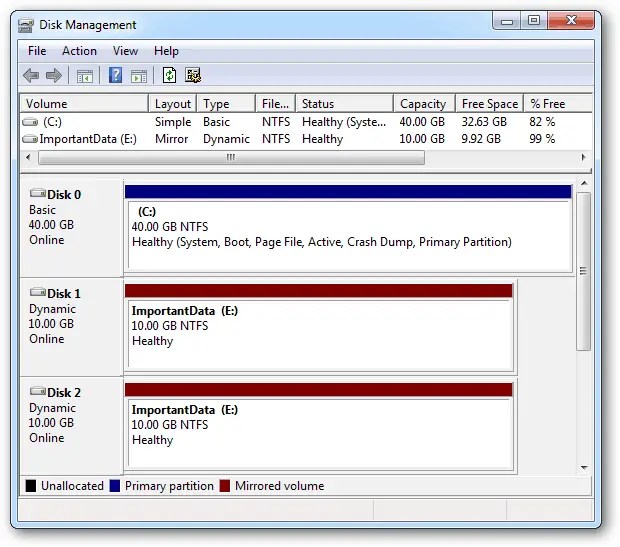Viewport: 620px width, 547px height.
Task: Click the disk pane vertical scrollbar thumb
Action: coord(583,271)
